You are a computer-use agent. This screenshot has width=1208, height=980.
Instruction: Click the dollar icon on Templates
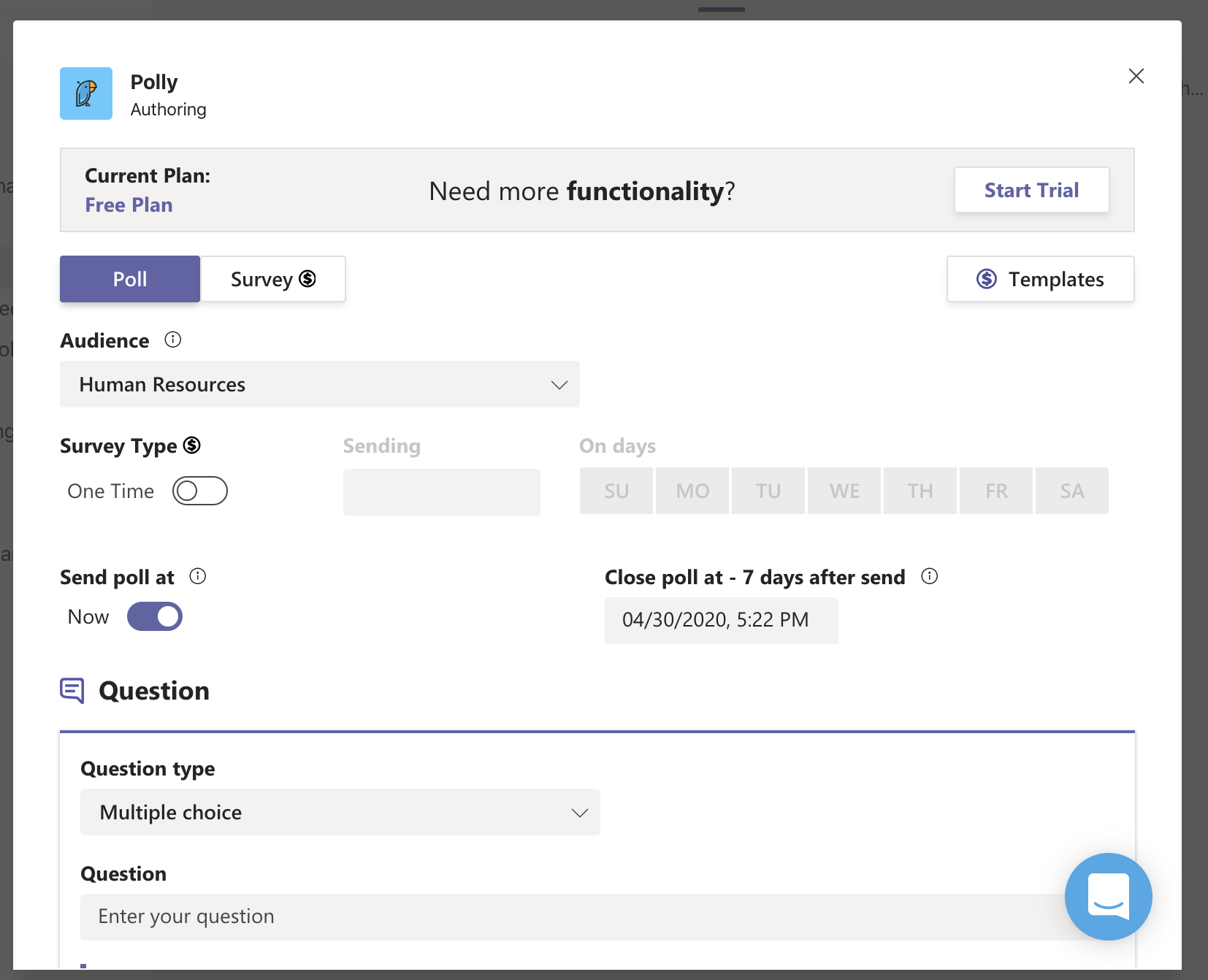(x=987, y=279)
